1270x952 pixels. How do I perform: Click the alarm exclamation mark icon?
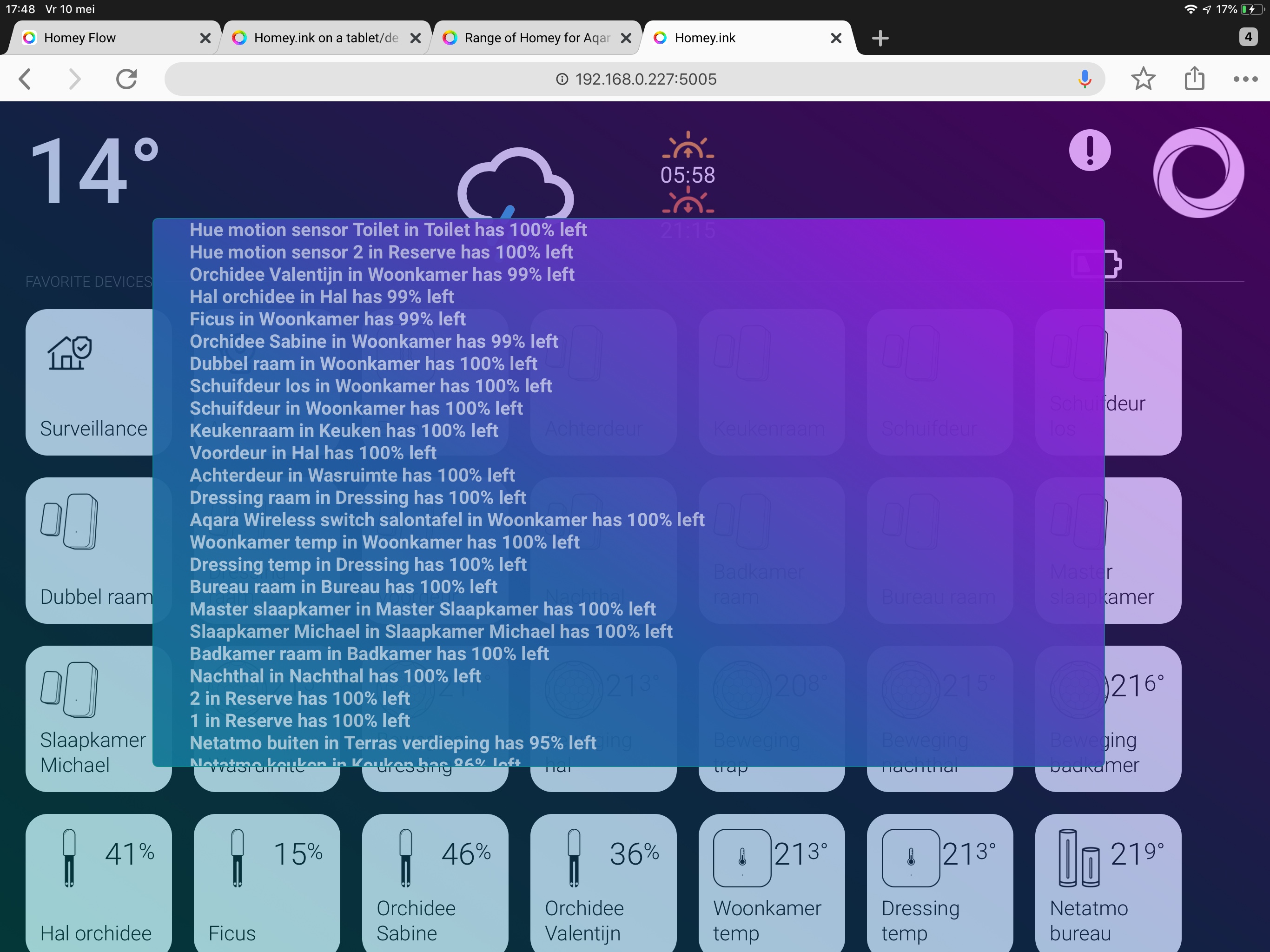1089,151
